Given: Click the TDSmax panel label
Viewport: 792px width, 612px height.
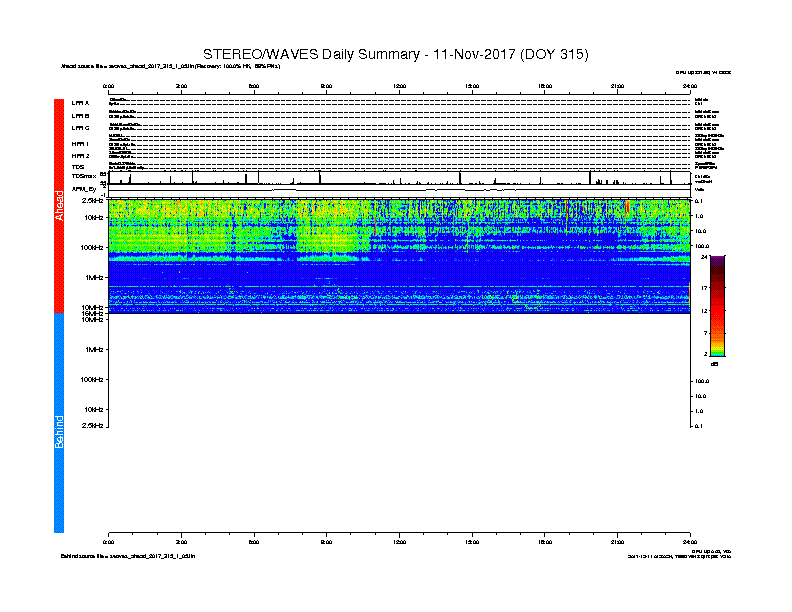Looking at the screenshot, I should (x=84, y=176).
